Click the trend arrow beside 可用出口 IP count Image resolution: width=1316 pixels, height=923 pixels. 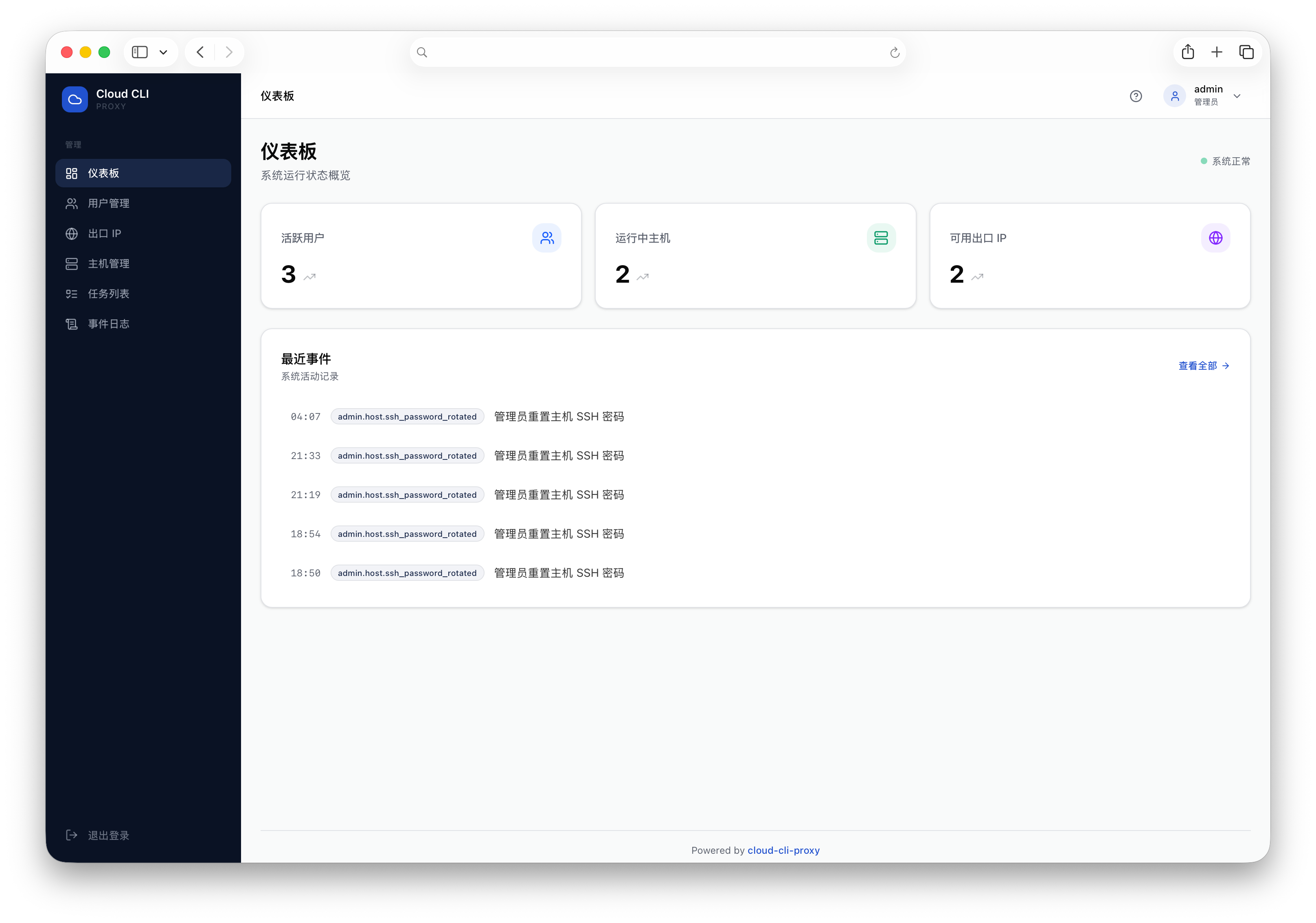[x=978, y=277]
